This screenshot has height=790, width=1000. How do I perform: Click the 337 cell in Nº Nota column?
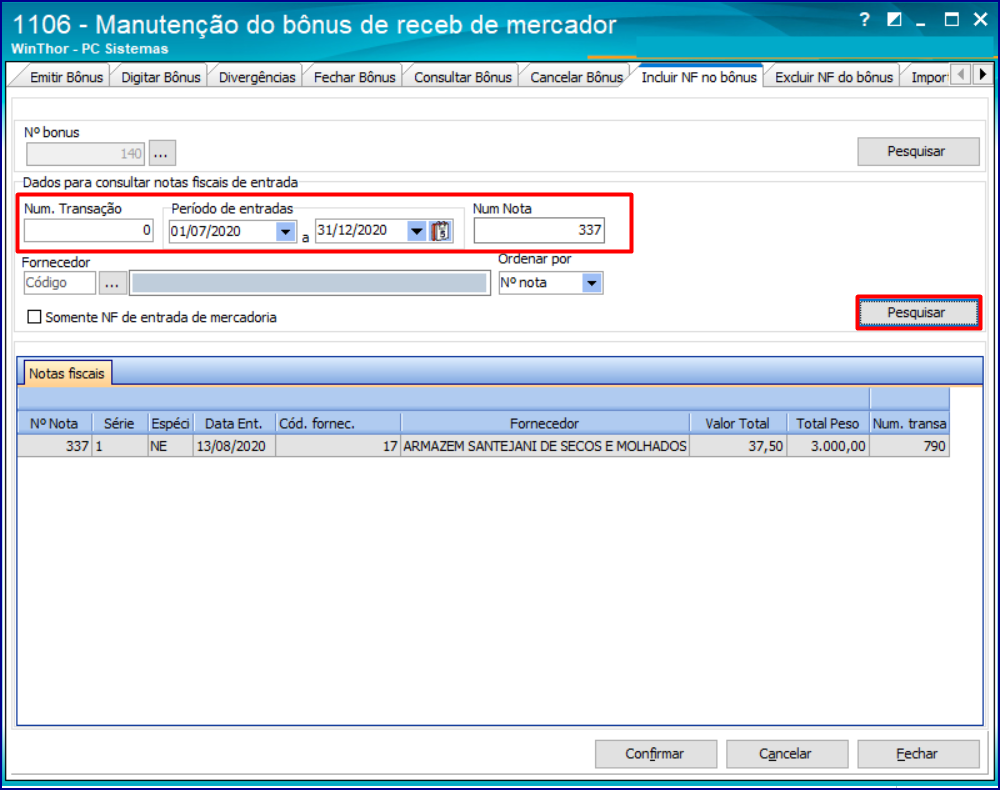pos(55,446)
